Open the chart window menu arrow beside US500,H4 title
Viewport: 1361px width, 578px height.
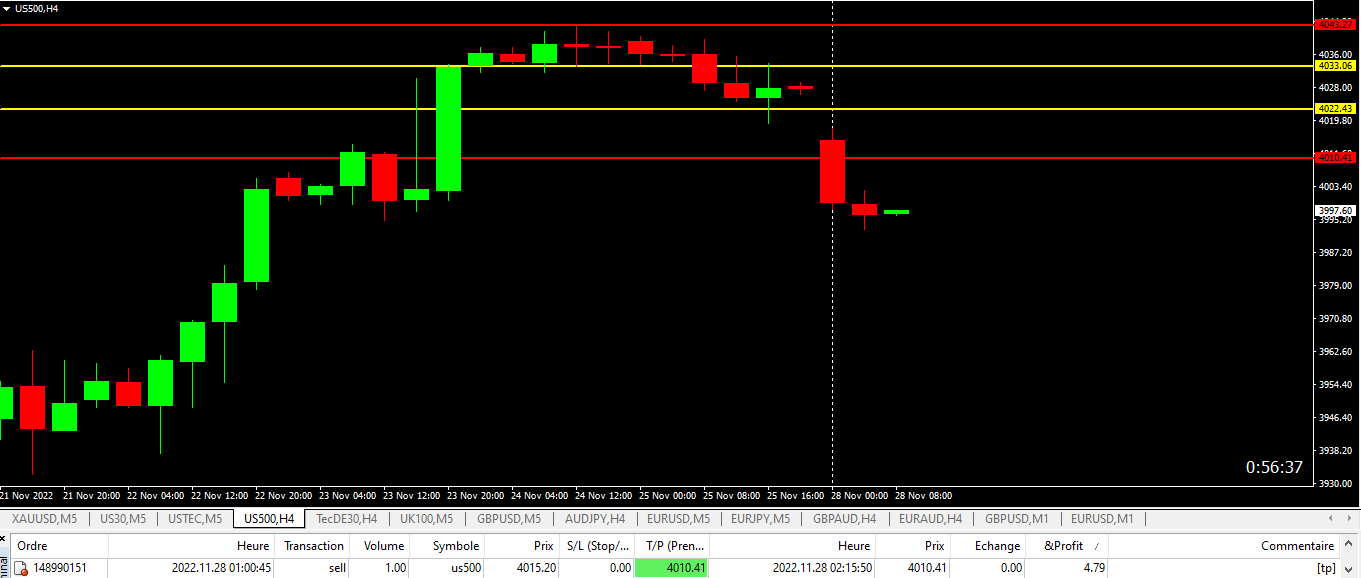(x=6, y=8)
